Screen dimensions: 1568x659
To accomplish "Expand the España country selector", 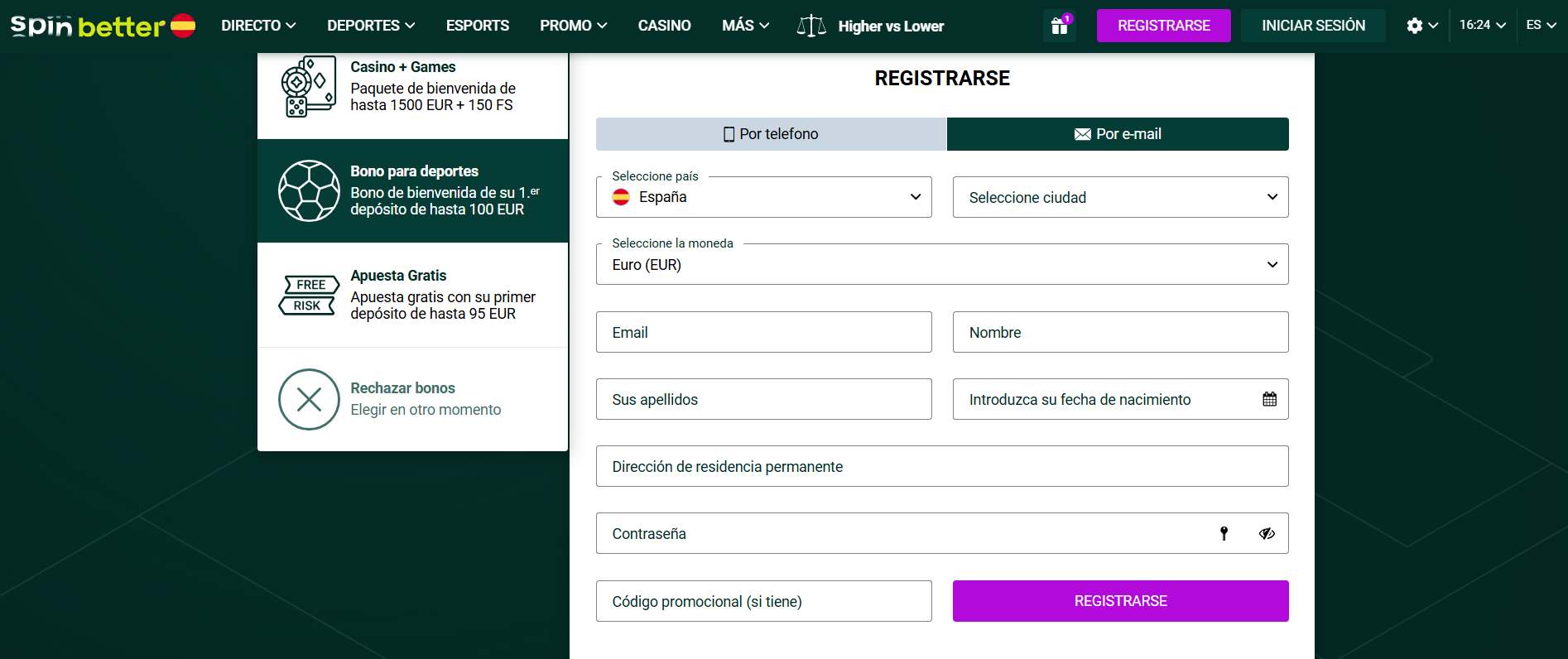I will (763, 197).
